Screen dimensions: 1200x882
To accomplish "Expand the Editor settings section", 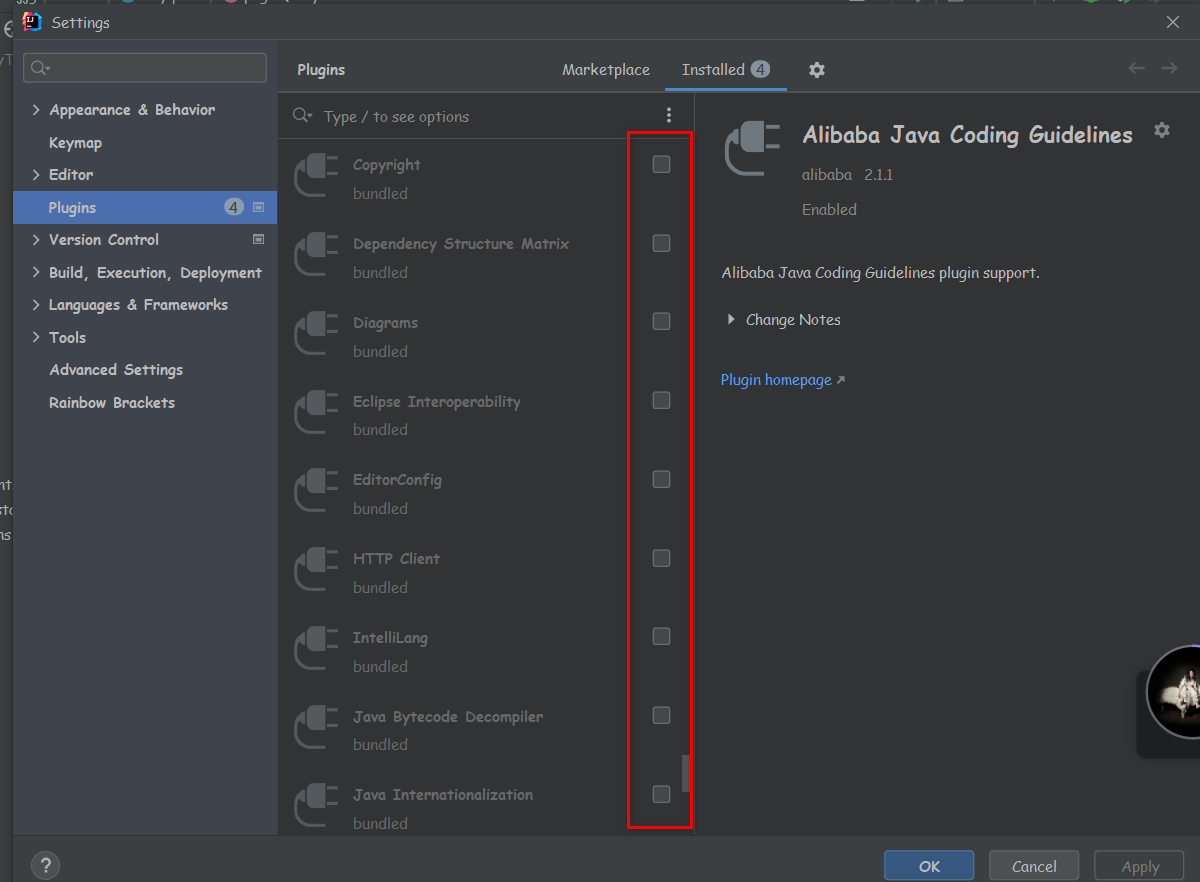I will point(36,174).
